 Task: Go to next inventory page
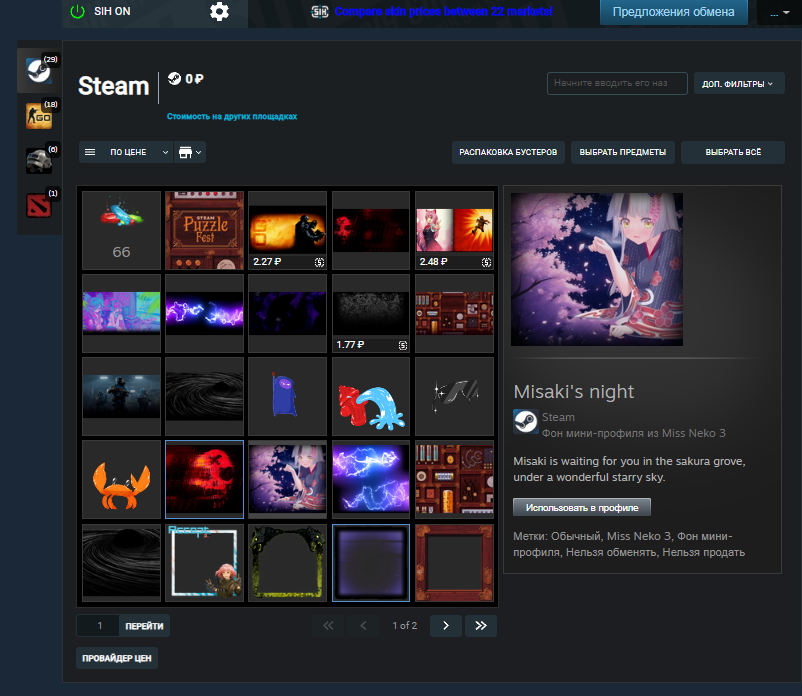(446, 625)
